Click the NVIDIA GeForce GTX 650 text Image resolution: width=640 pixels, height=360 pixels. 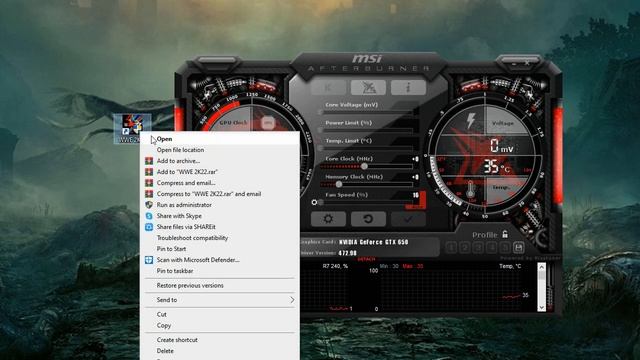373,242
